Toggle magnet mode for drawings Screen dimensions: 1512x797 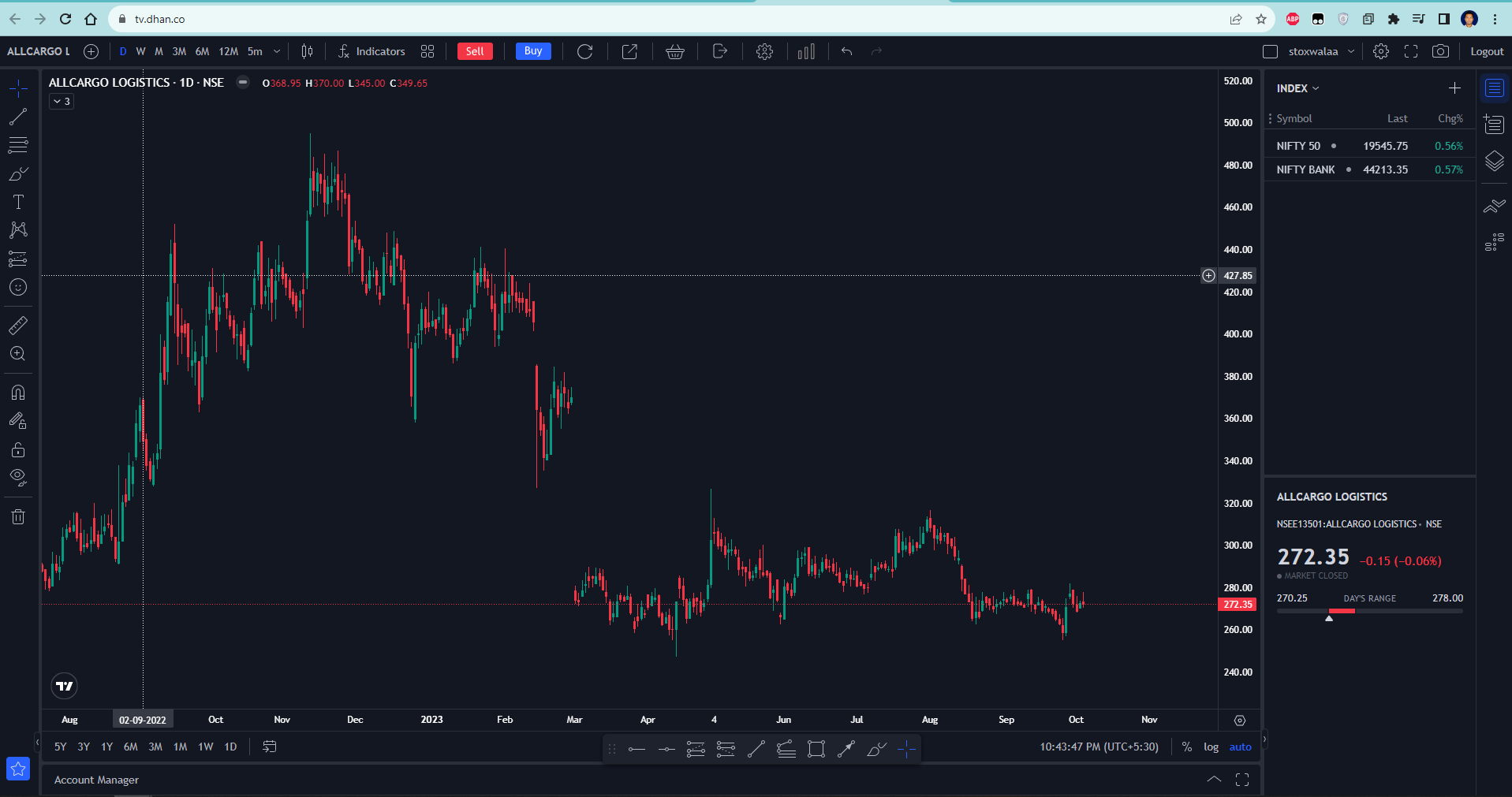coord(18,392)
